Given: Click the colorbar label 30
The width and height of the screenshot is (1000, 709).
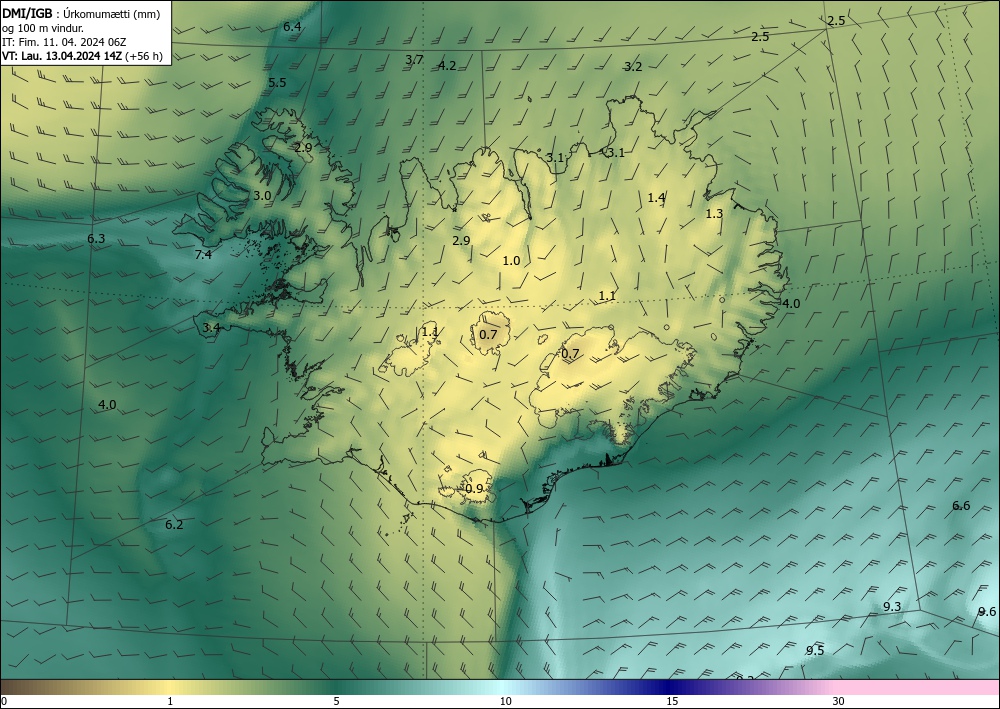Looking at the screenshot, I should tap(839, 701).
